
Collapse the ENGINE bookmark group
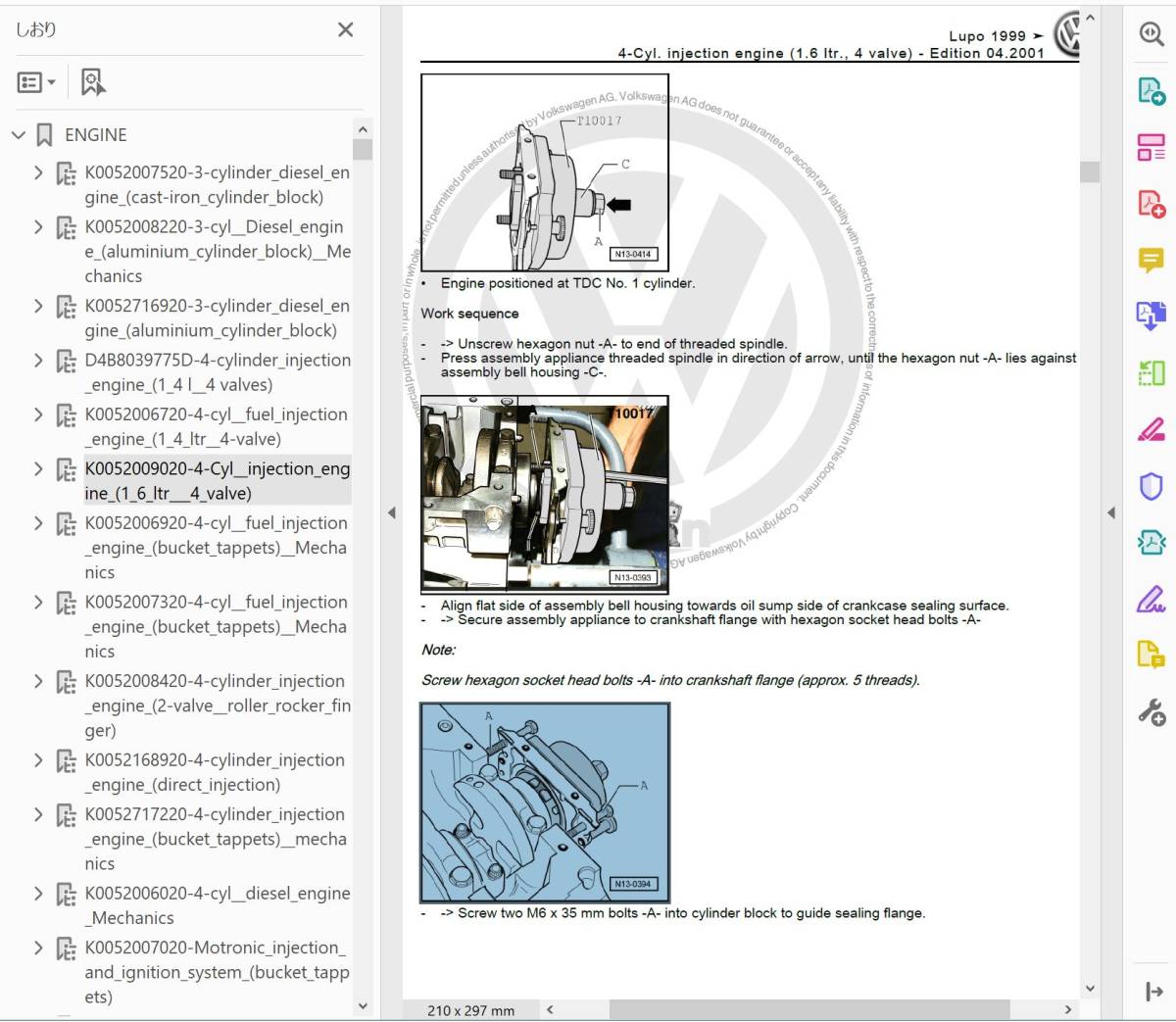coord(18,135)
